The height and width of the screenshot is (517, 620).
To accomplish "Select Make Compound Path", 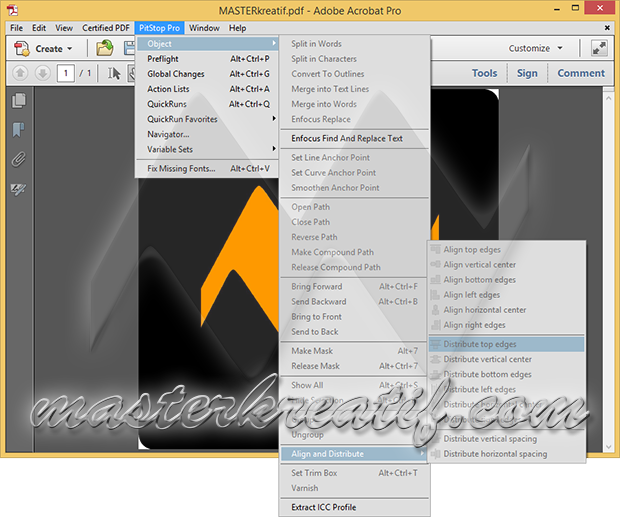I will coord(354,252).
